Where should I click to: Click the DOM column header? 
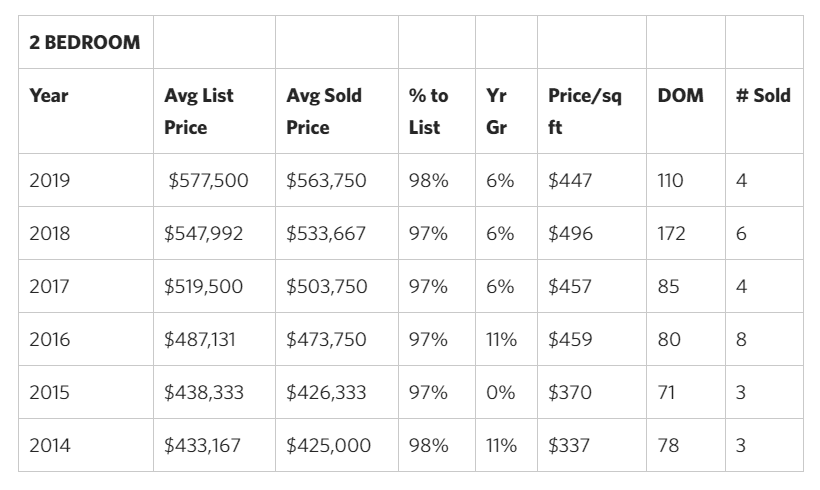point(680,96)
